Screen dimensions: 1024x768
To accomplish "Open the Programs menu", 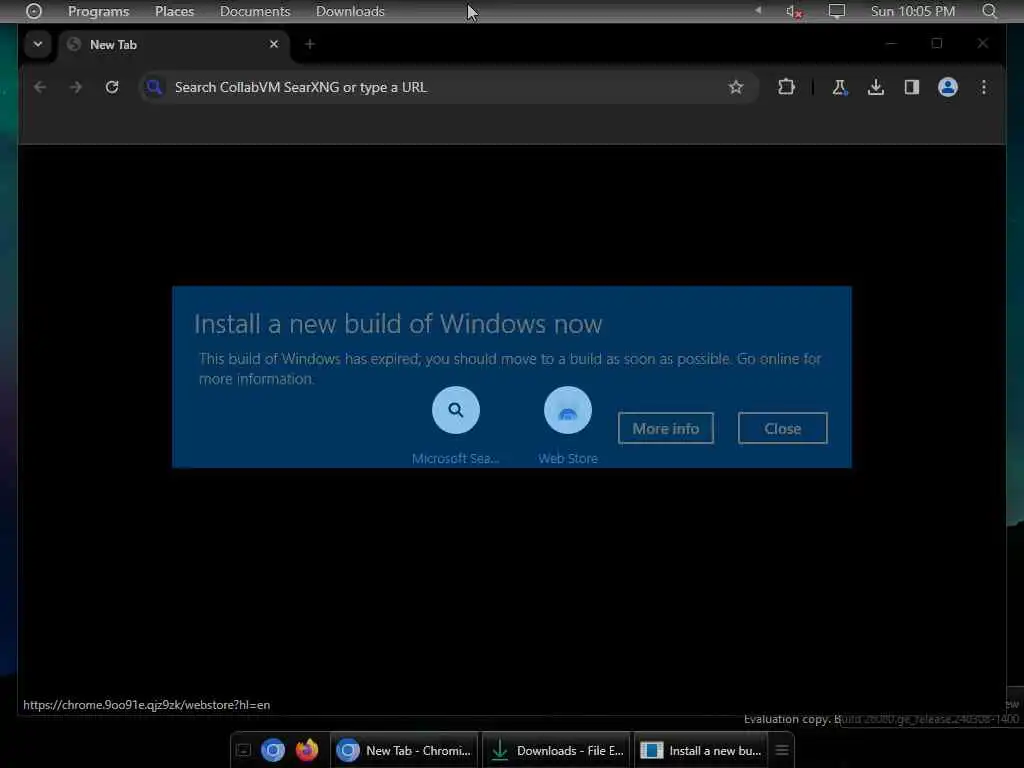I will 99,11.
